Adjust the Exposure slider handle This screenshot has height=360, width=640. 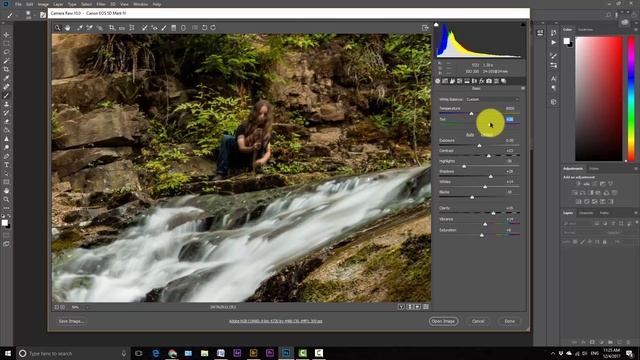480,145
